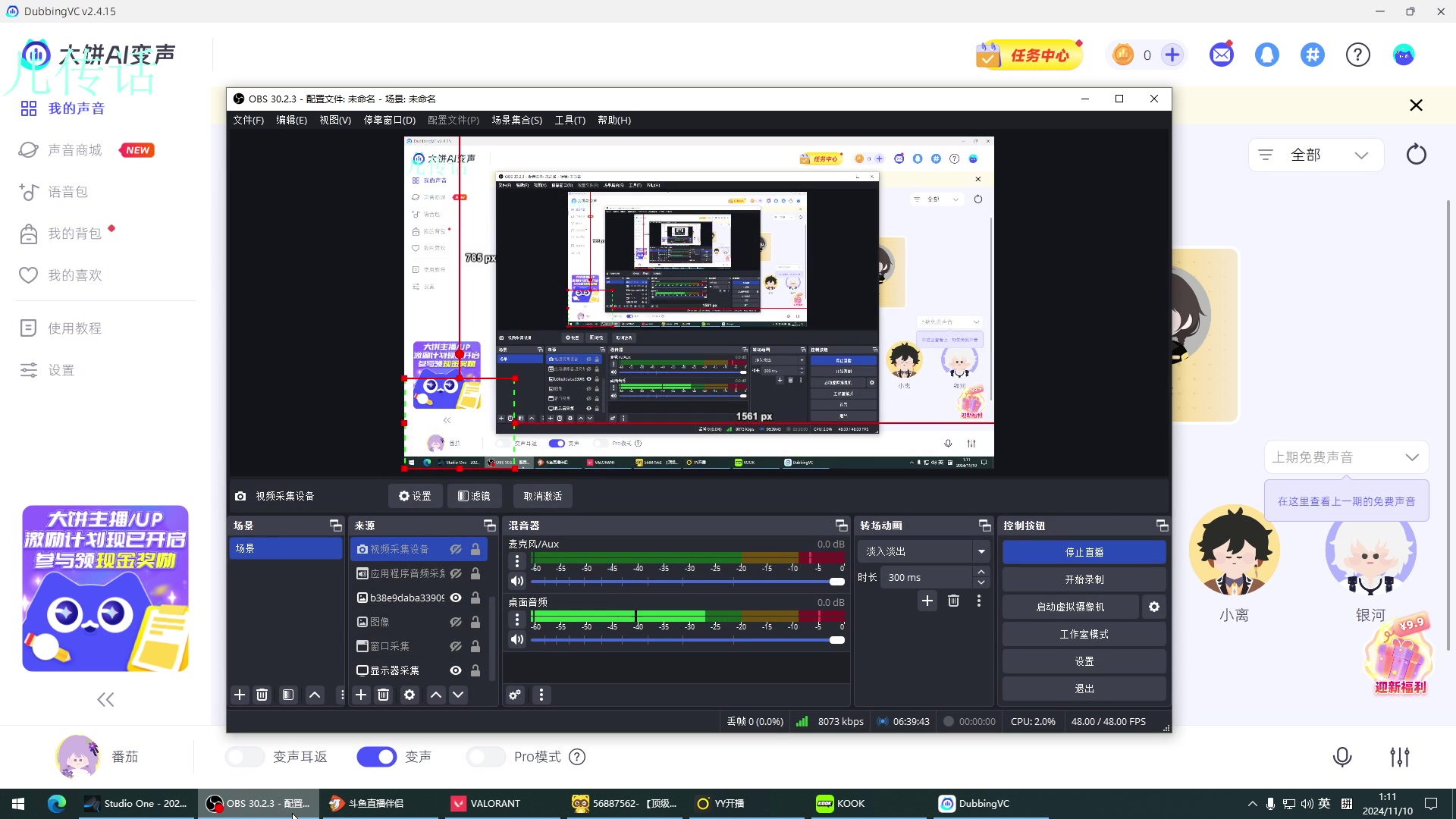
Task: Open mixer panel three-dot menu at bottom
Action: coord(541,695)
